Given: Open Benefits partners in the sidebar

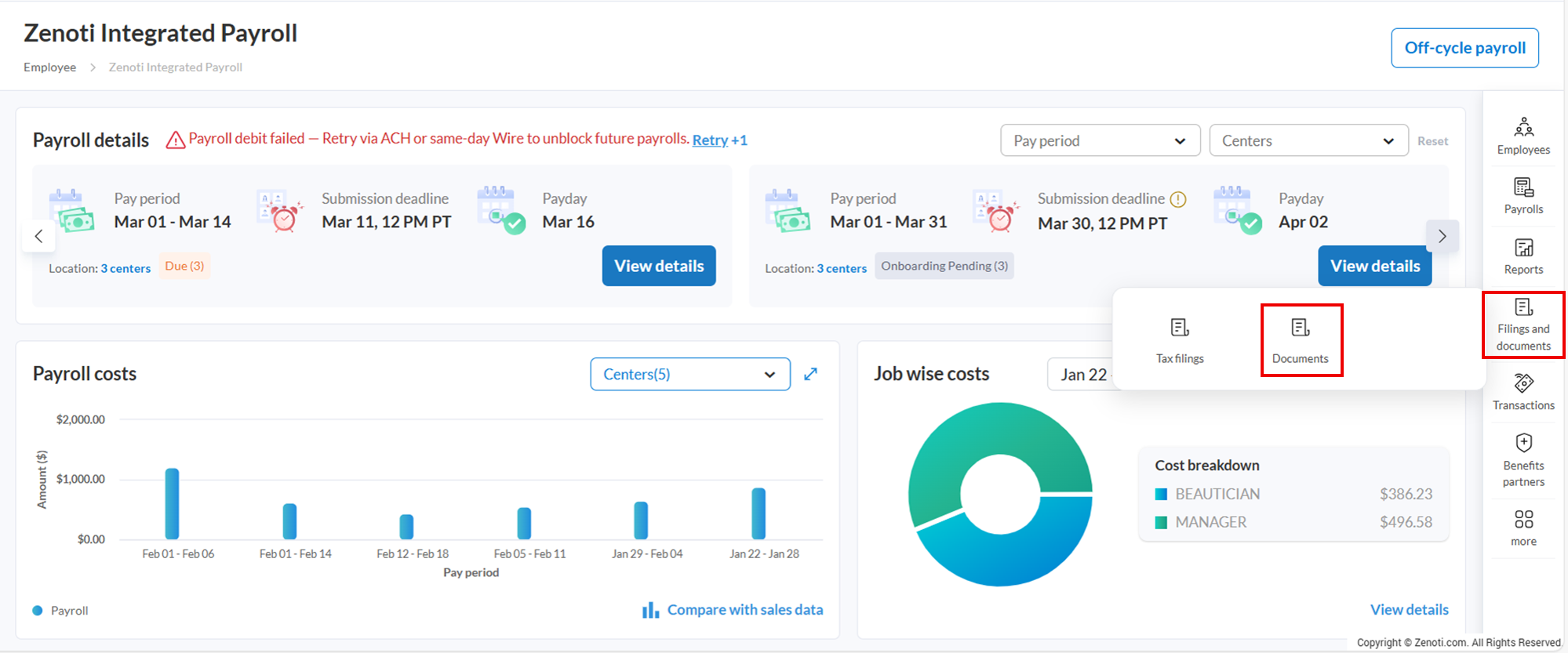Looking at the screenshot, I should click(1523, 460).
